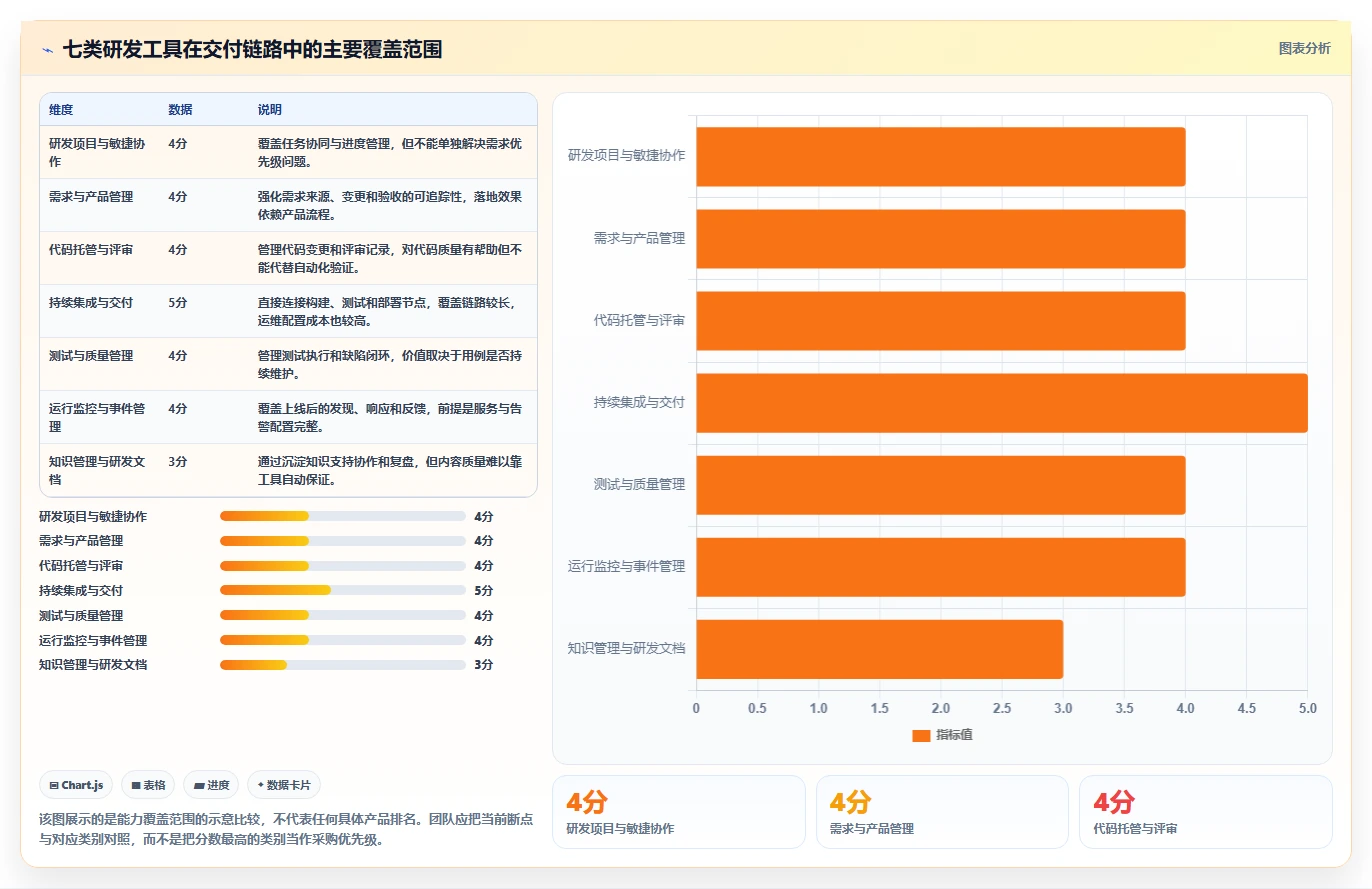Click the 运行监控与事件管理 progress bar
1372x889 pixels.
tap(343, 640)
